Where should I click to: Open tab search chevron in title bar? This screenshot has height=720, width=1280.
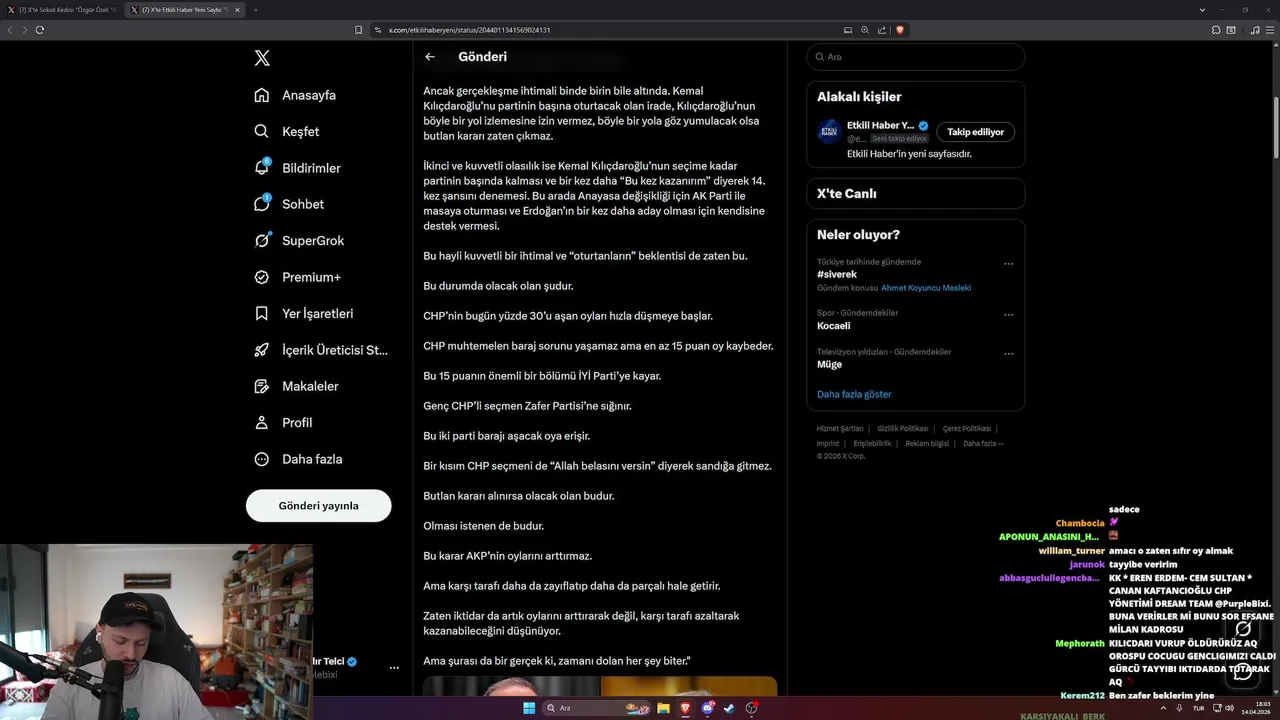click(1202, 10)
